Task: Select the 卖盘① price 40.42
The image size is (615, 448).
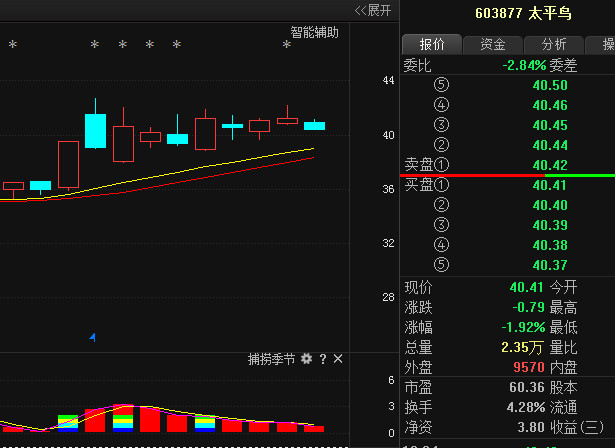Action: pyautogui.click(x=550, y=165)
